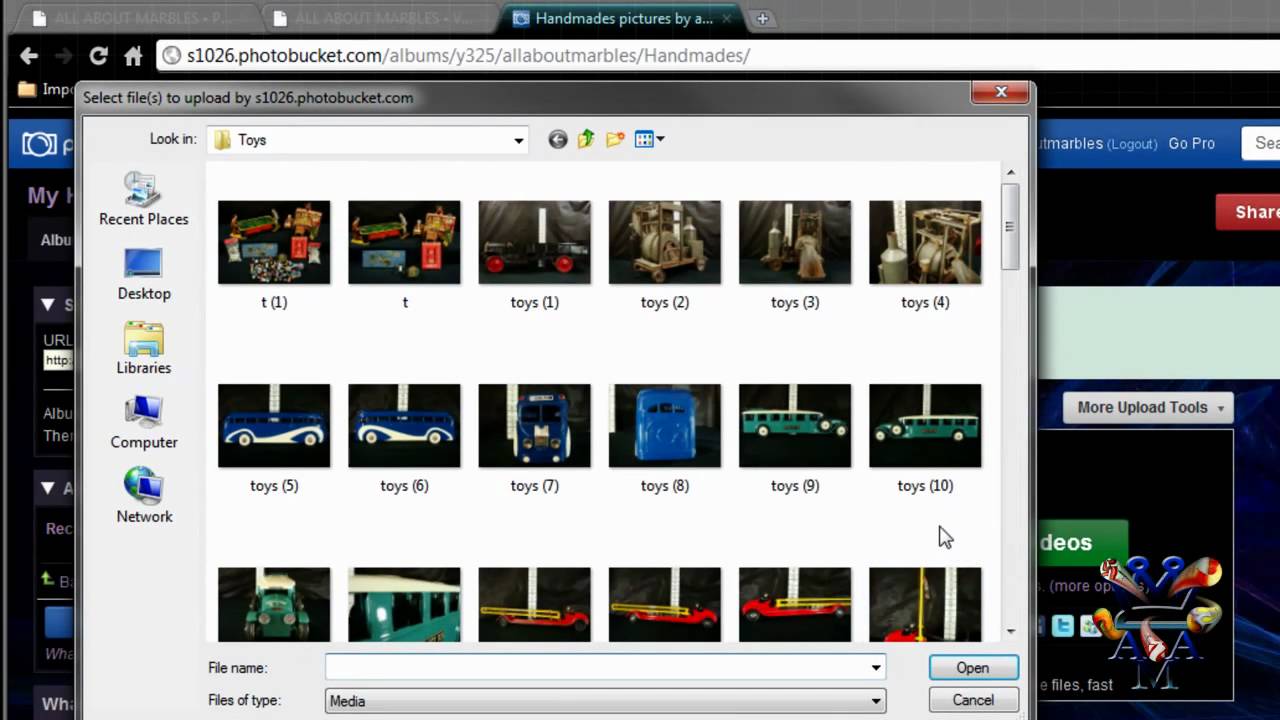The image size is (1280, 720).
Task: Click the Photobucket camera logo
Action: (x=40, y=144)
